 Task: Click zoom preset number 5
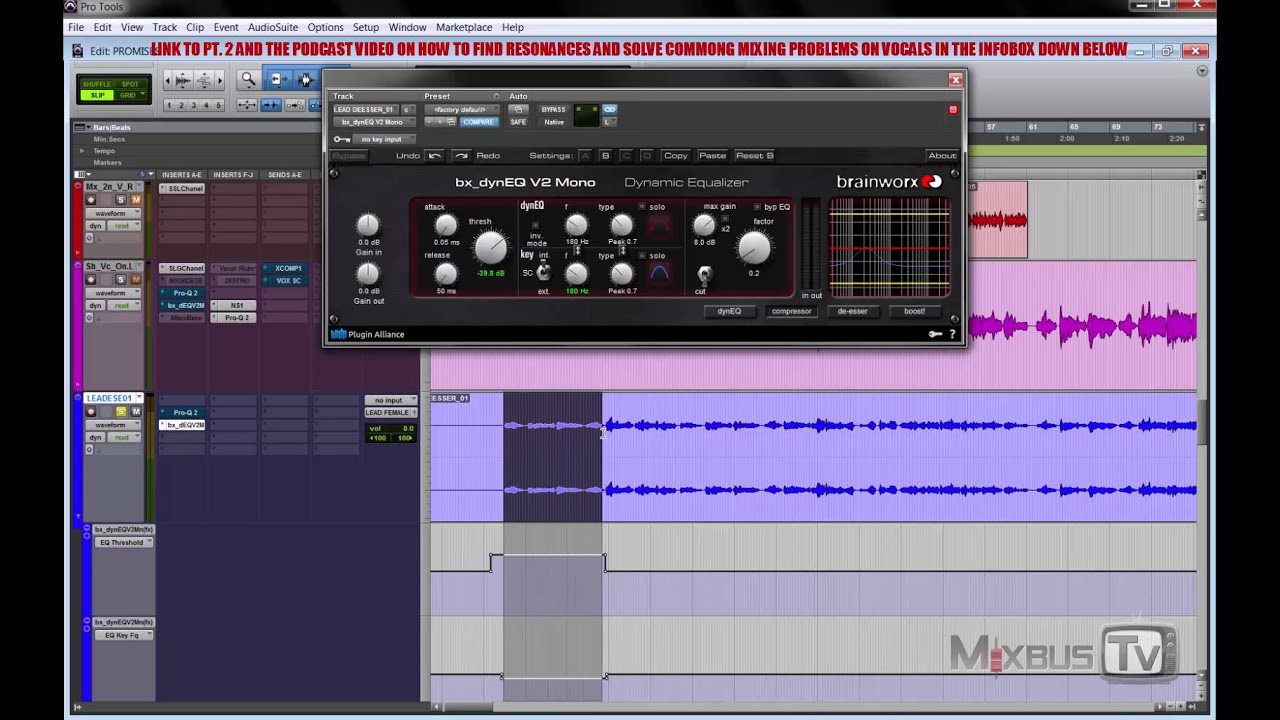point(219,105)
